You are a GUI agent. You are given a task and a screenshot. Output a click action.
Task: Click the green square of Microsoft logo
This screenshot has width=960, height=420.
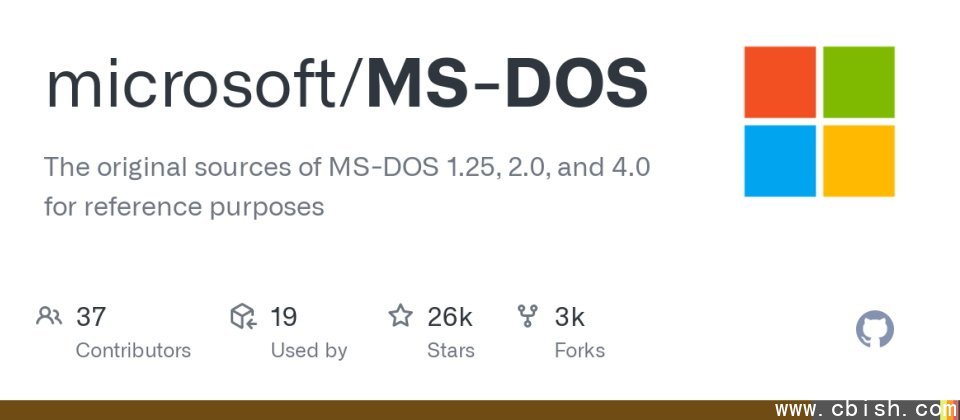858,82
